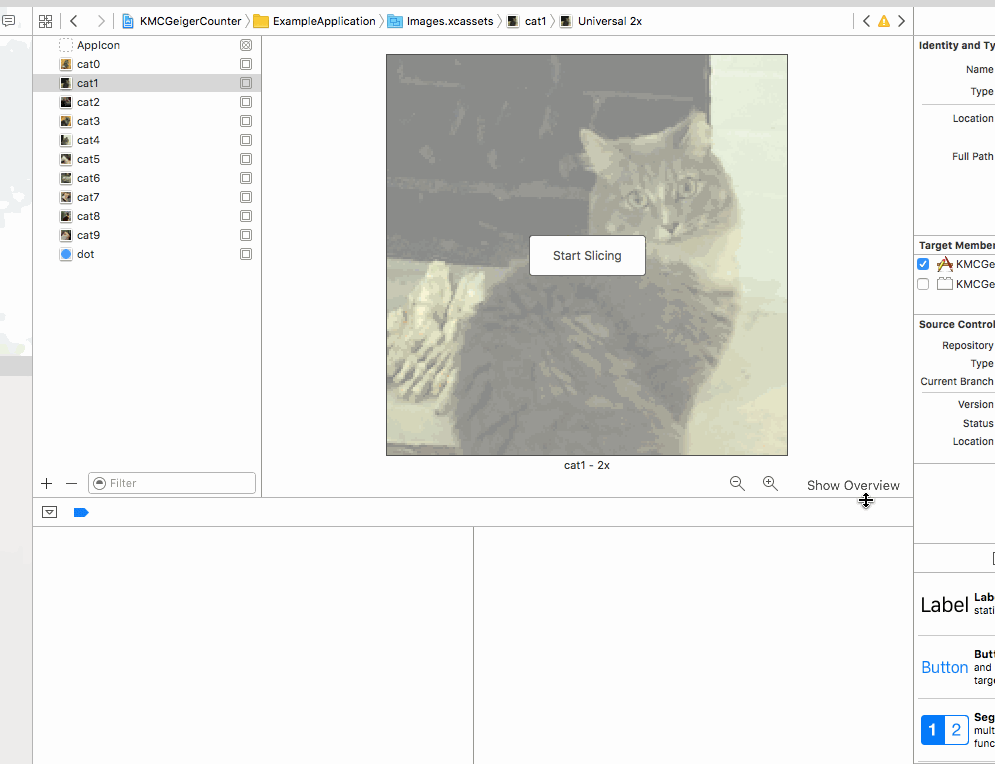The image size is (995, 764).
Task: Click the blue filter bar icon
Action: pos(81,511)
